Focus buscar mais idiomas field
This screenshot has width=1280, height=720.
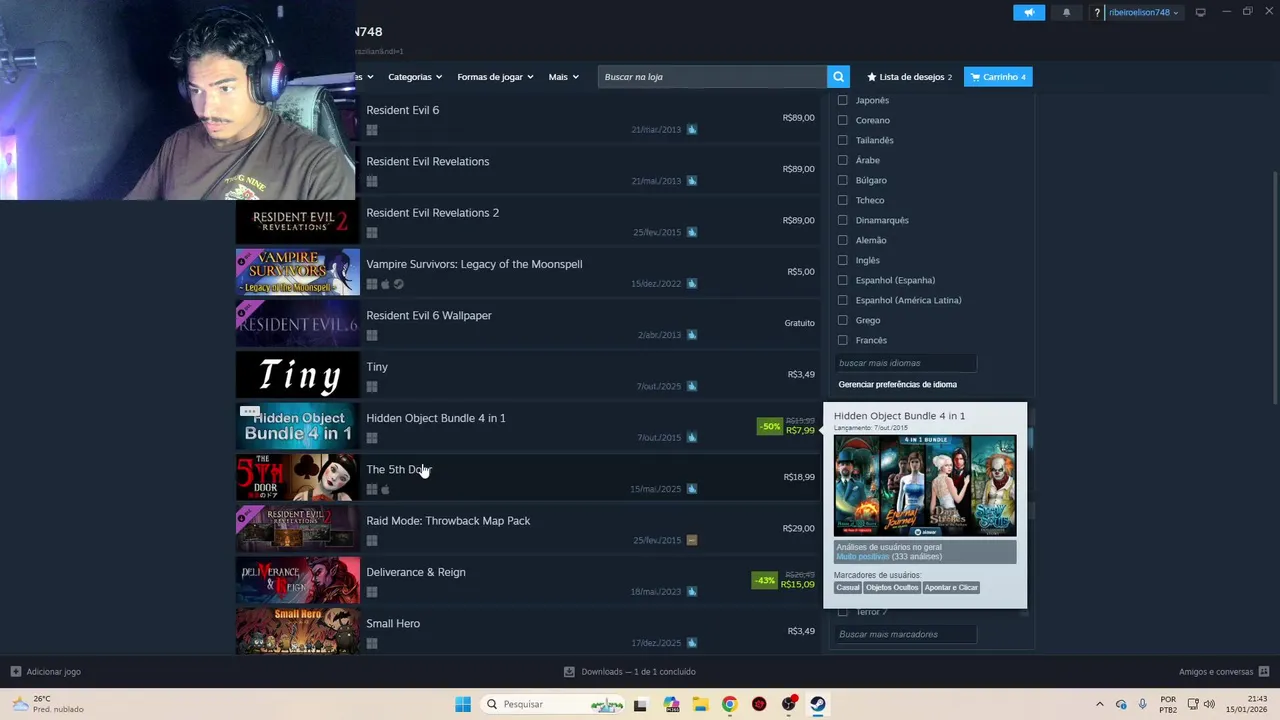pos(905,363)
